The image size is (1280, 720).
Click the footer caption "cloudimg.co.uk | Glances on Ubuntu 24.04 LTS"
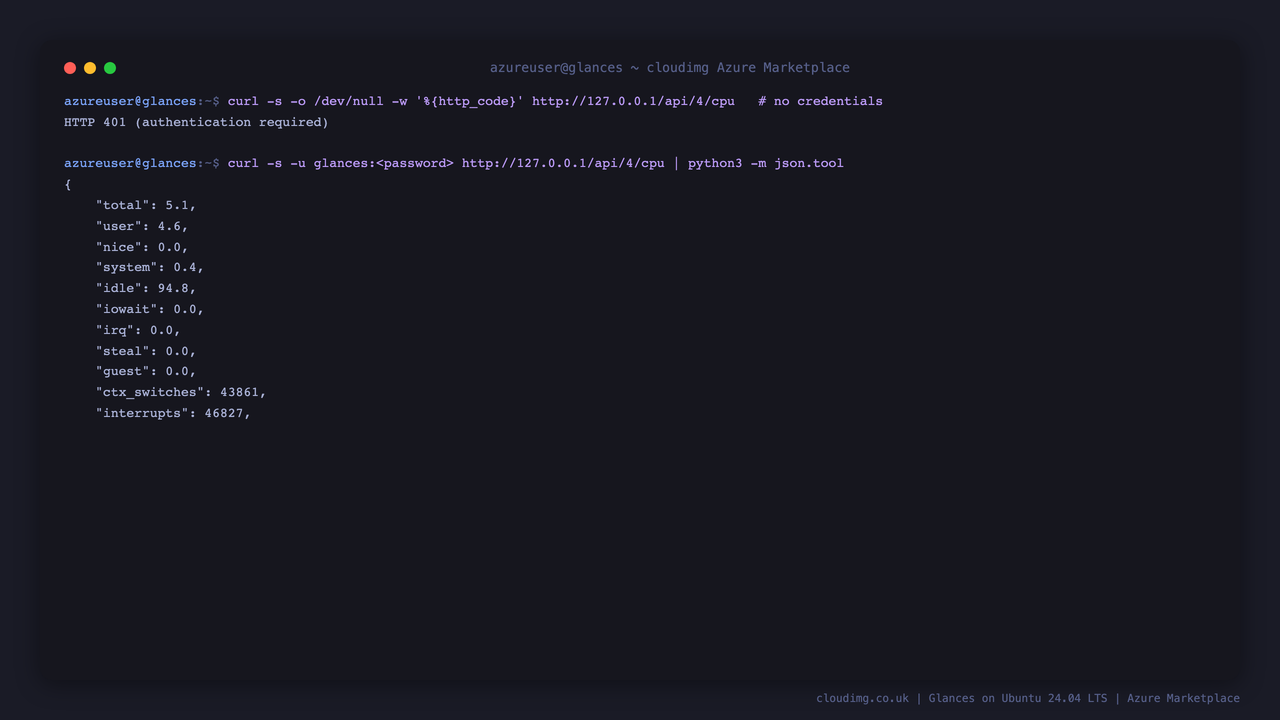[x=962, y=698]
